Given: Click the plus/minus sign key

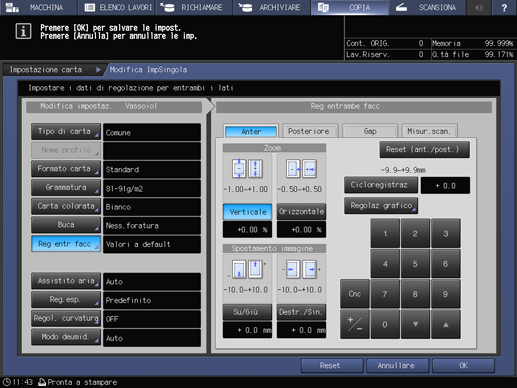Looking at the screenshot, I should click(355, 324).
